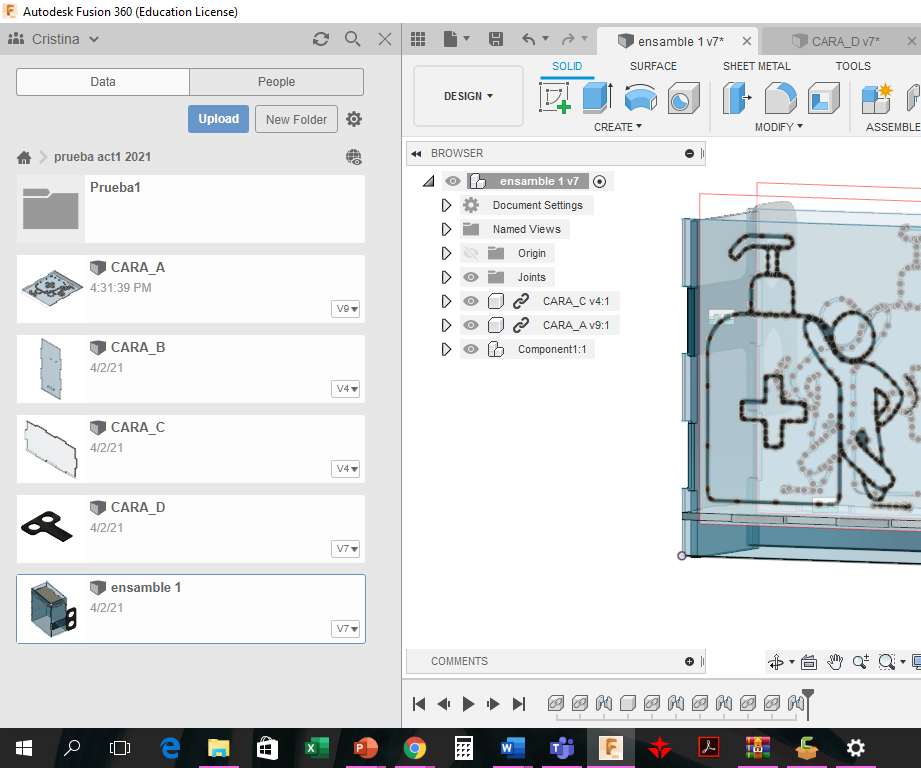
Task: Click the Extrude tool icon
Action: [x=597, y=98]
